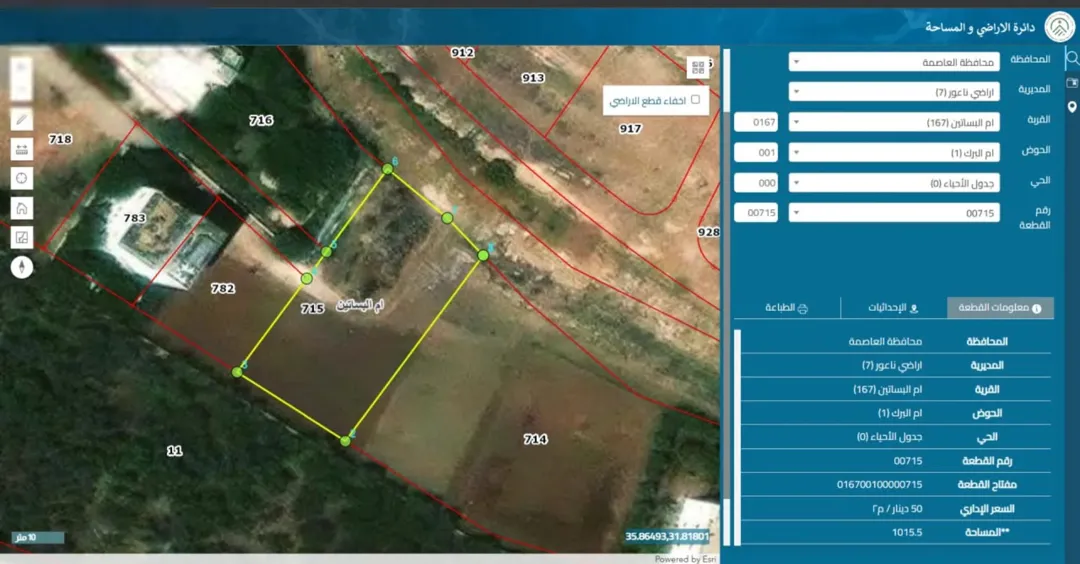Click the village code field 0167
Viewport: 1080px width, 564px height.
click(756, 123)
